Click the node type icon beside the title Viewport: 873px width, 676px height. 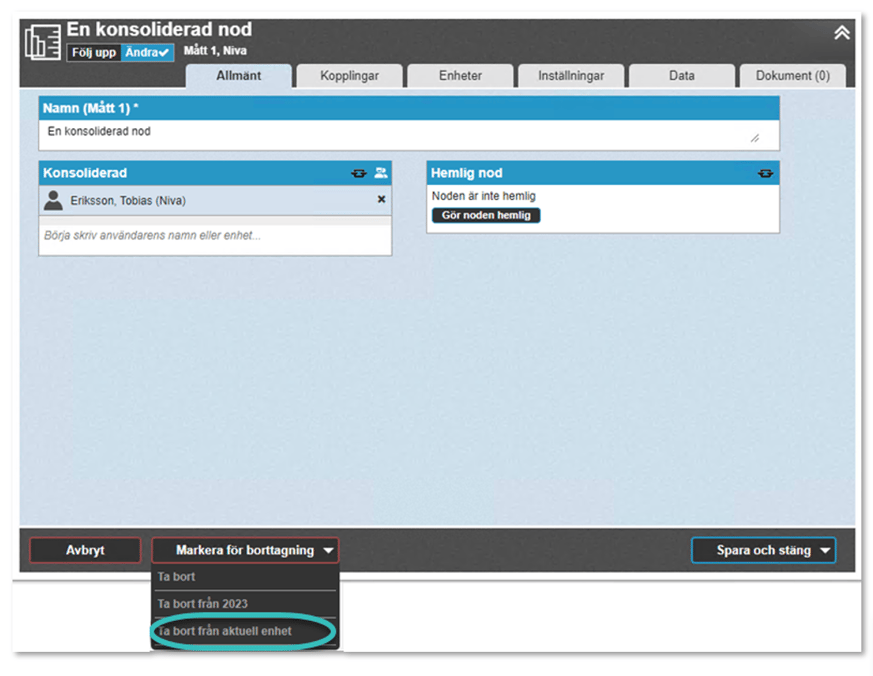42,43
